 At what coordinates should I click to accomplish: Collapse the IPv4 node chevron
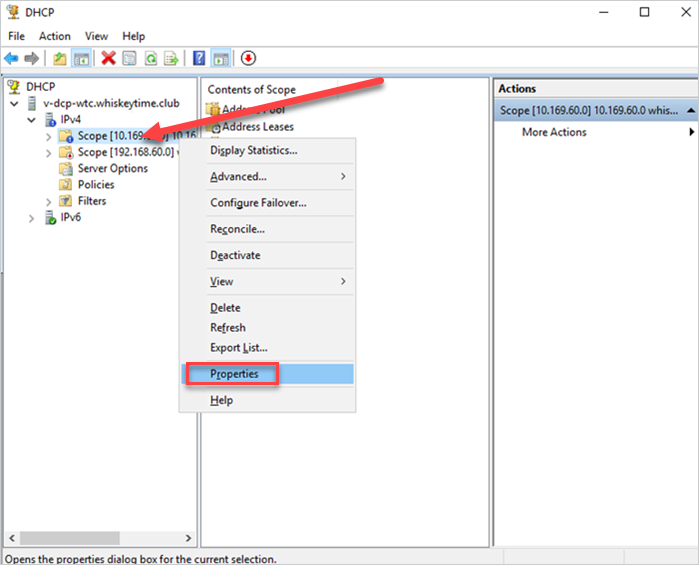[31, 120]
